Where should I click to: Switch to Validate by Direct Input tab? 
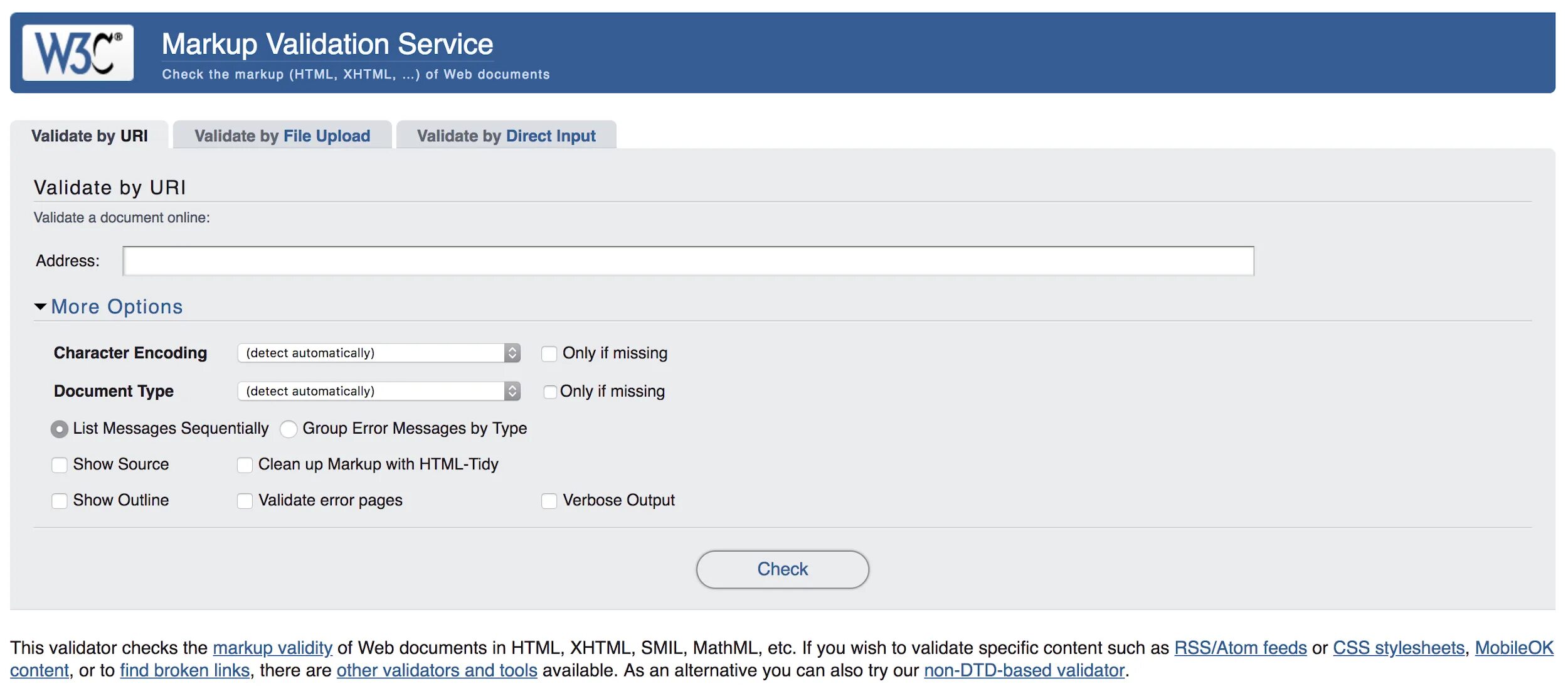click(x=505, y=133)
